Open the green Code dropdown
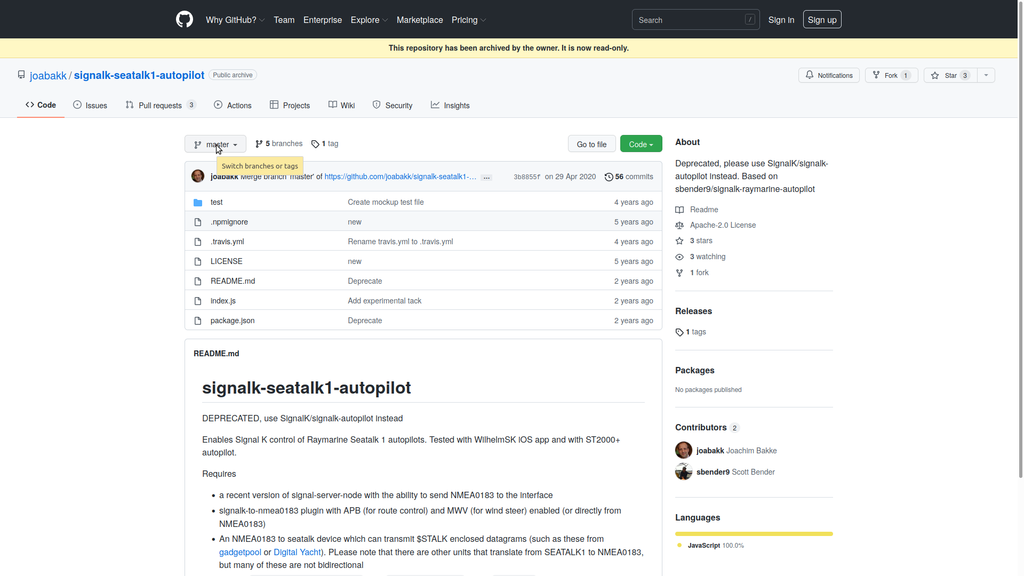1024x576 pixels. 641,144
